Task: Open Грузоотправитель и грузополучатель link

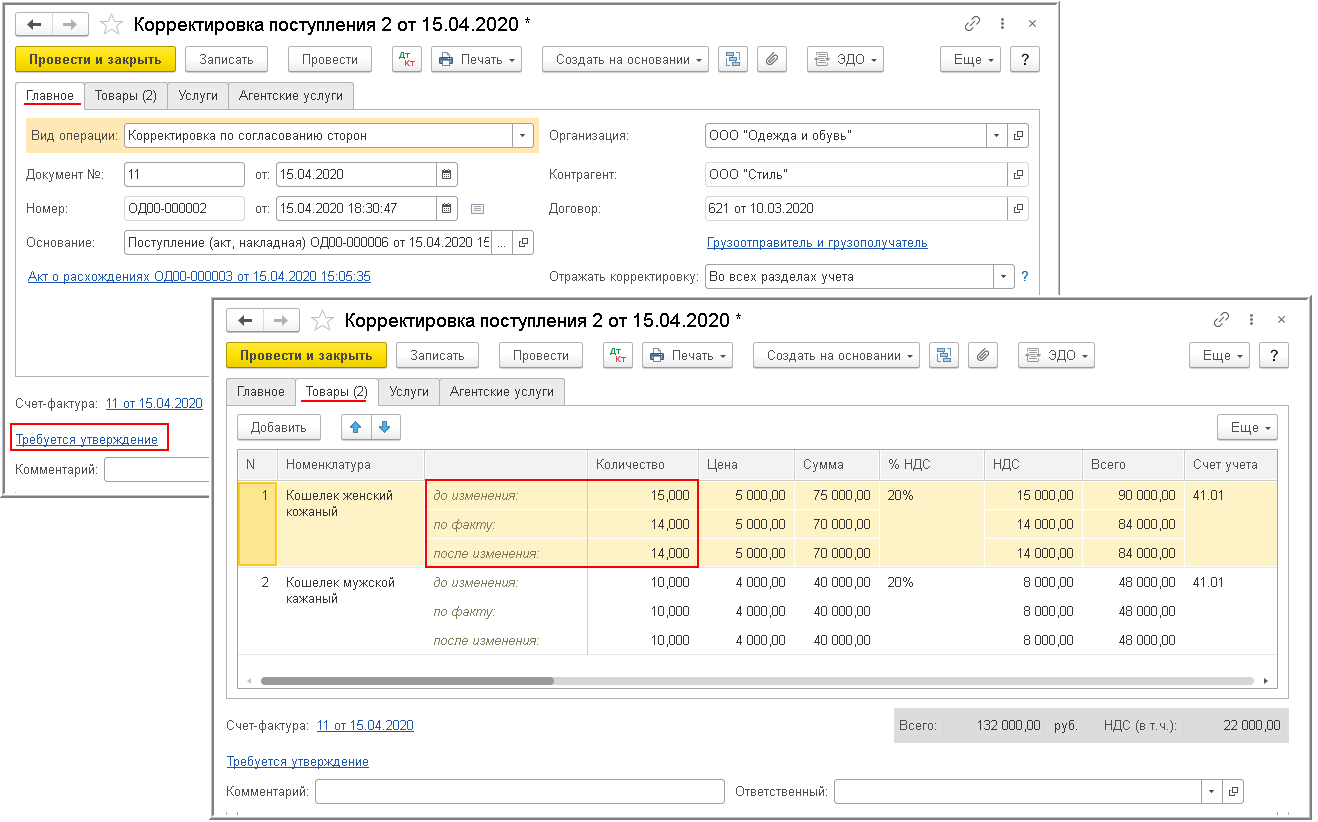Action: click(817, 243)
